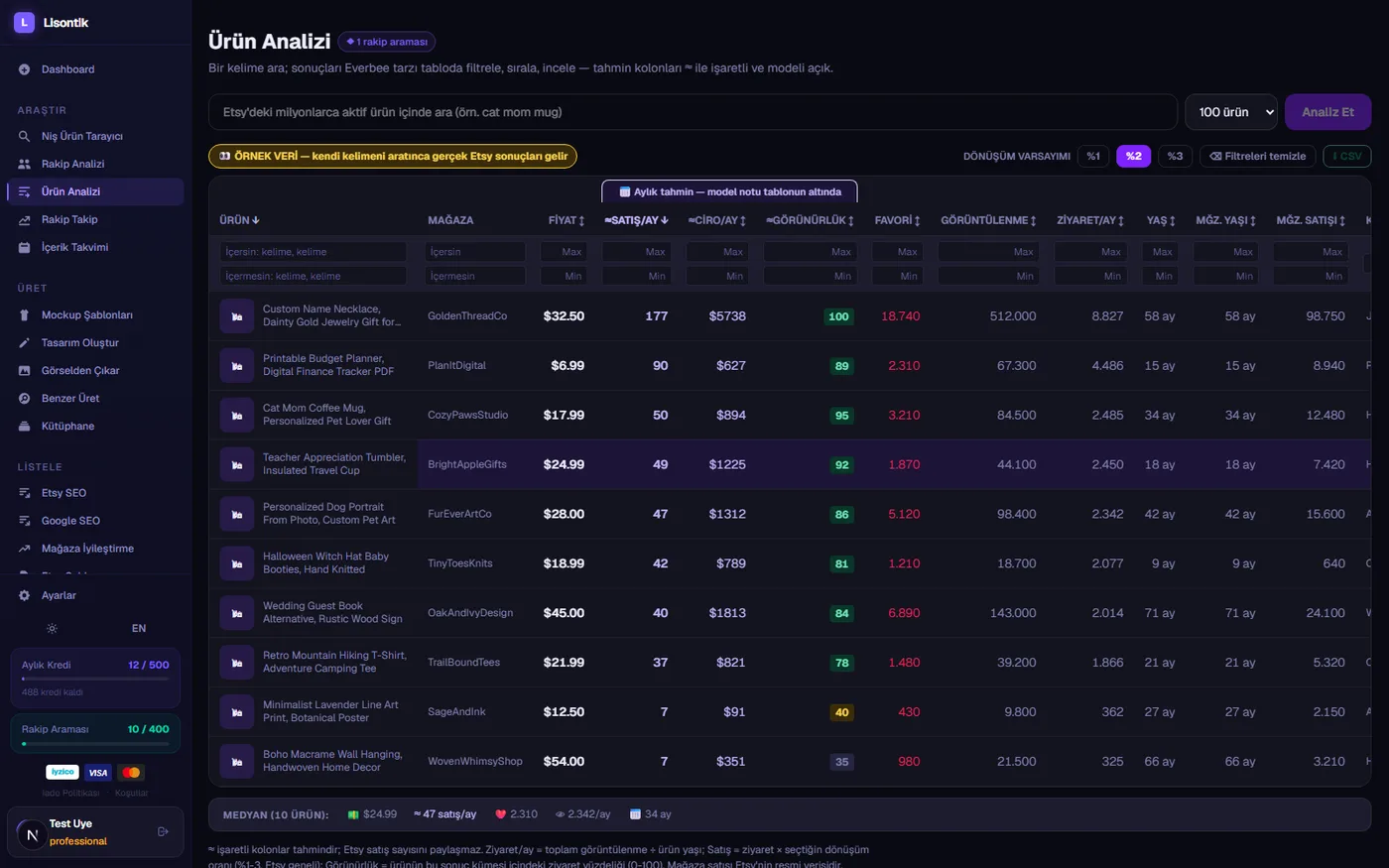Click the Rakip Analizi people icon
The height and width of the screenshot is (868, 1389).
(x=24, y=164)
